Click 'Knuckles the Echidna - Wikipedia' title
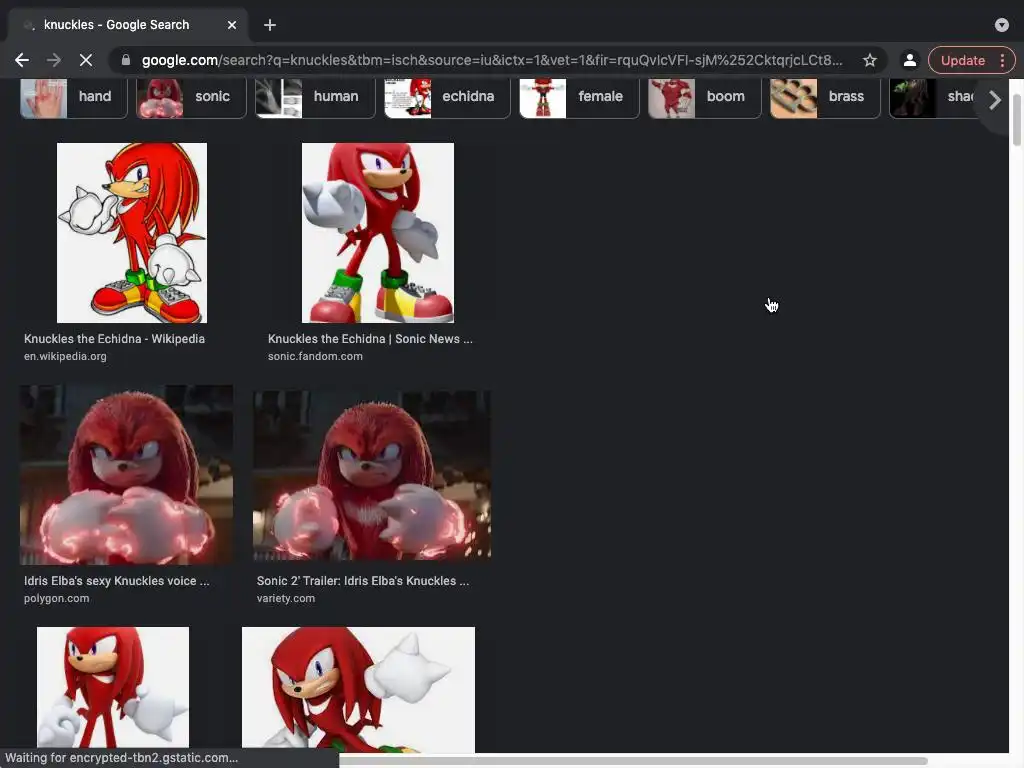1024x768 pixels. (x=114, y=339)
